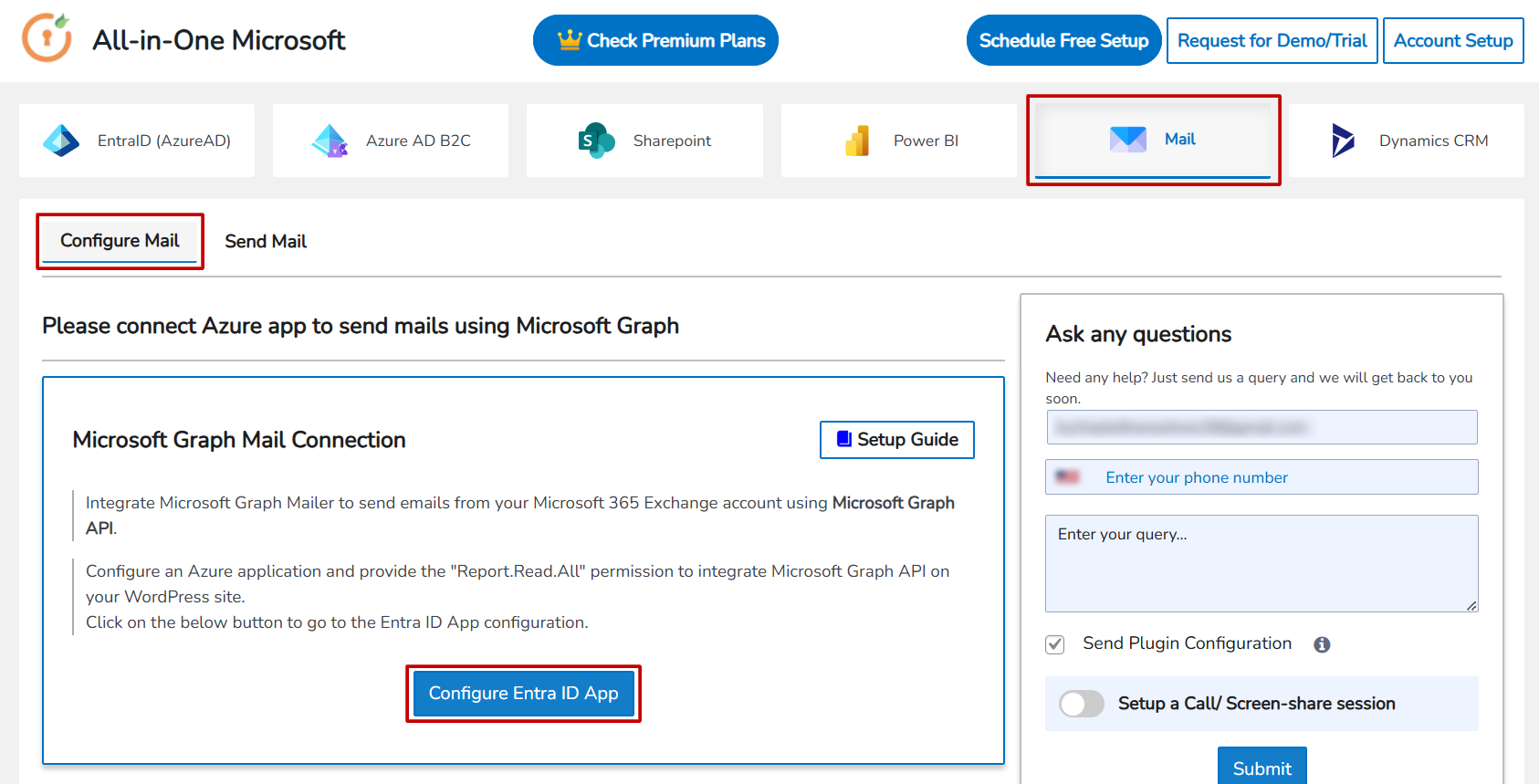Click the miniOrange logo icon
The width and height of the screenshot is (1539, 784).
click(x=47, y=37)
